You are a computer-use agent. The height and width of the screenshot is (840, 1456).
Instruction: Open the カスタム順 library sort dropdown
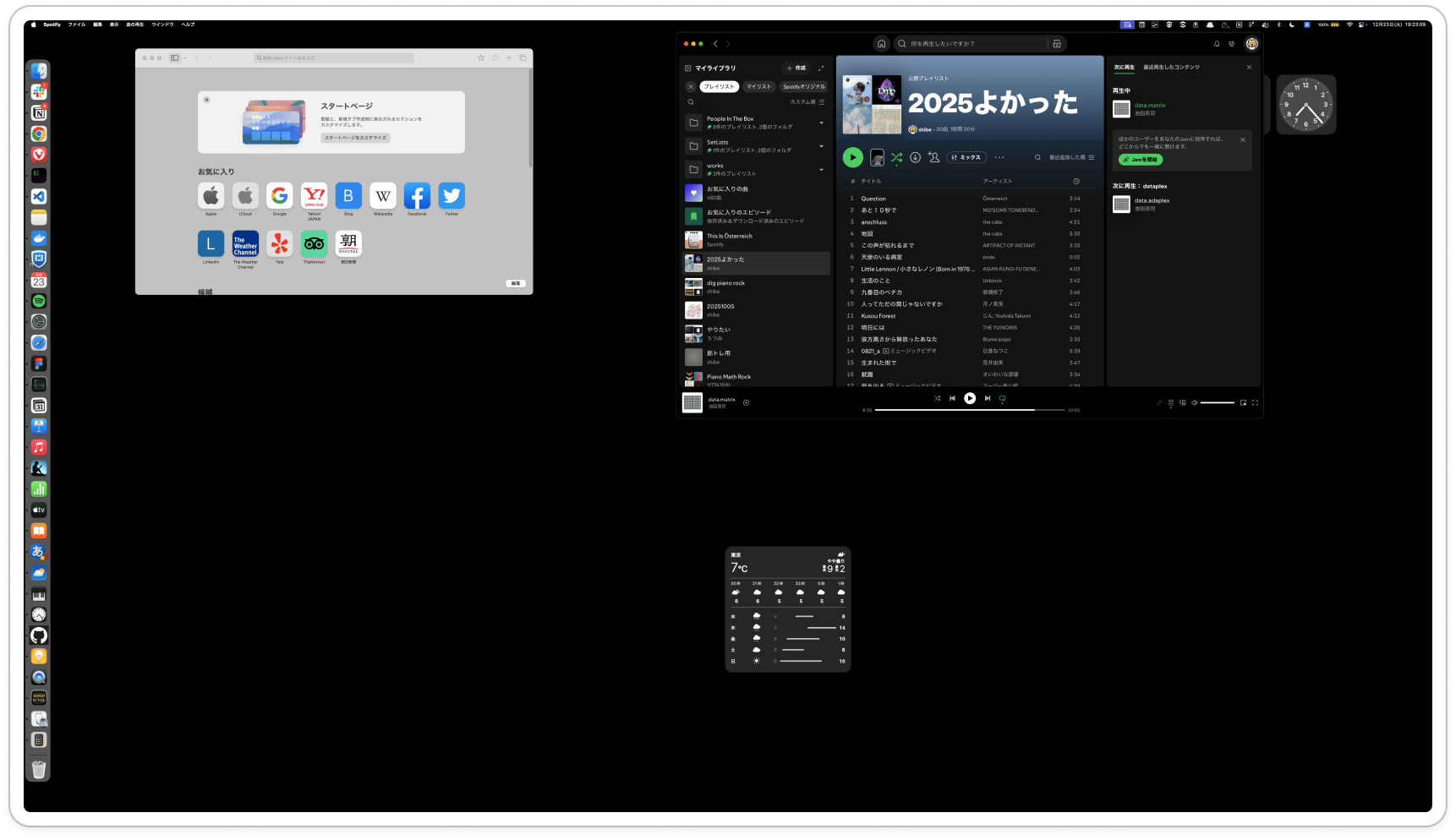pos(807,102)
